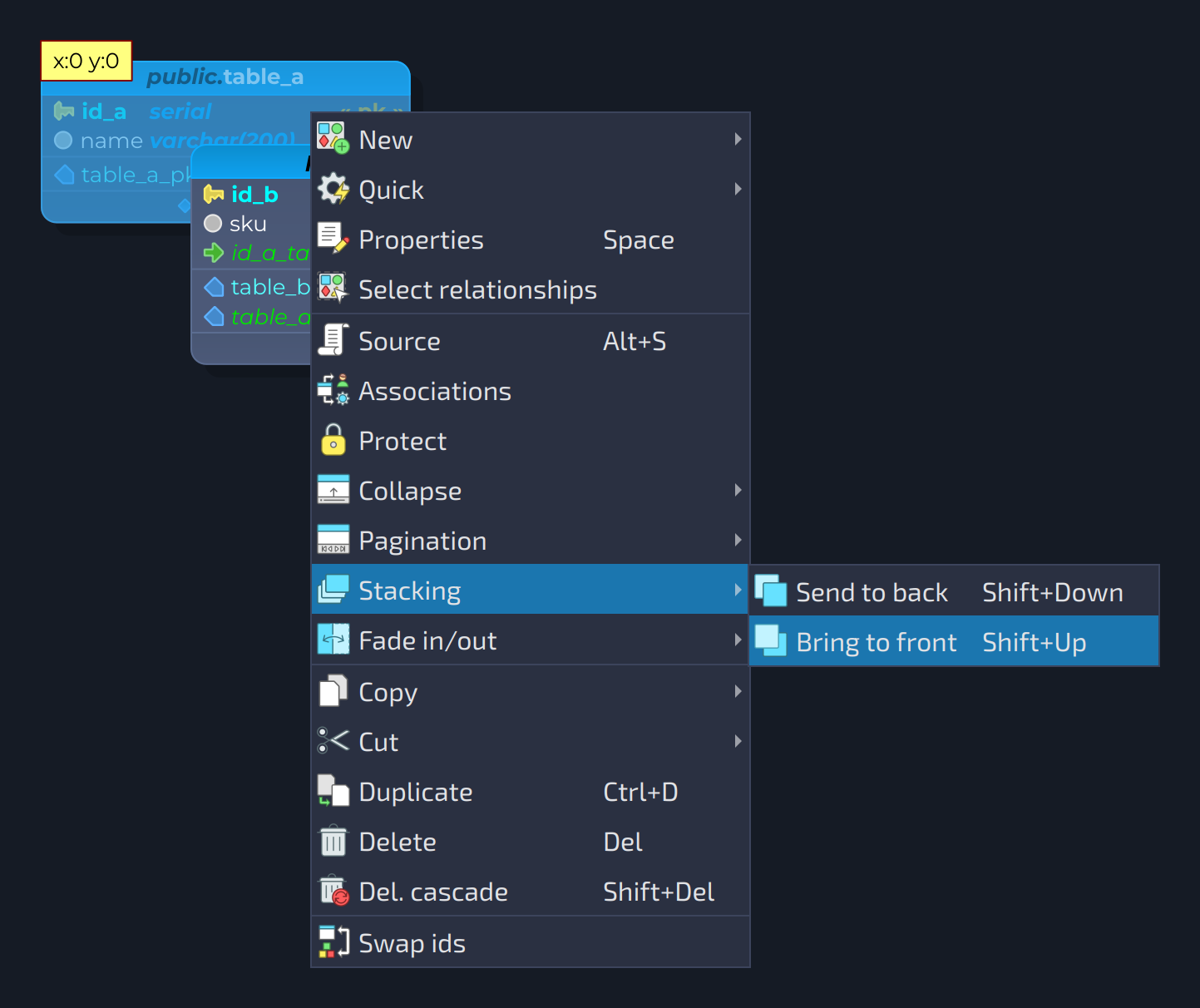The width and height of the screenshot is (1200, 1008).
Task: Open the Copy submenu arrow
Action: (x=738, y=691)
